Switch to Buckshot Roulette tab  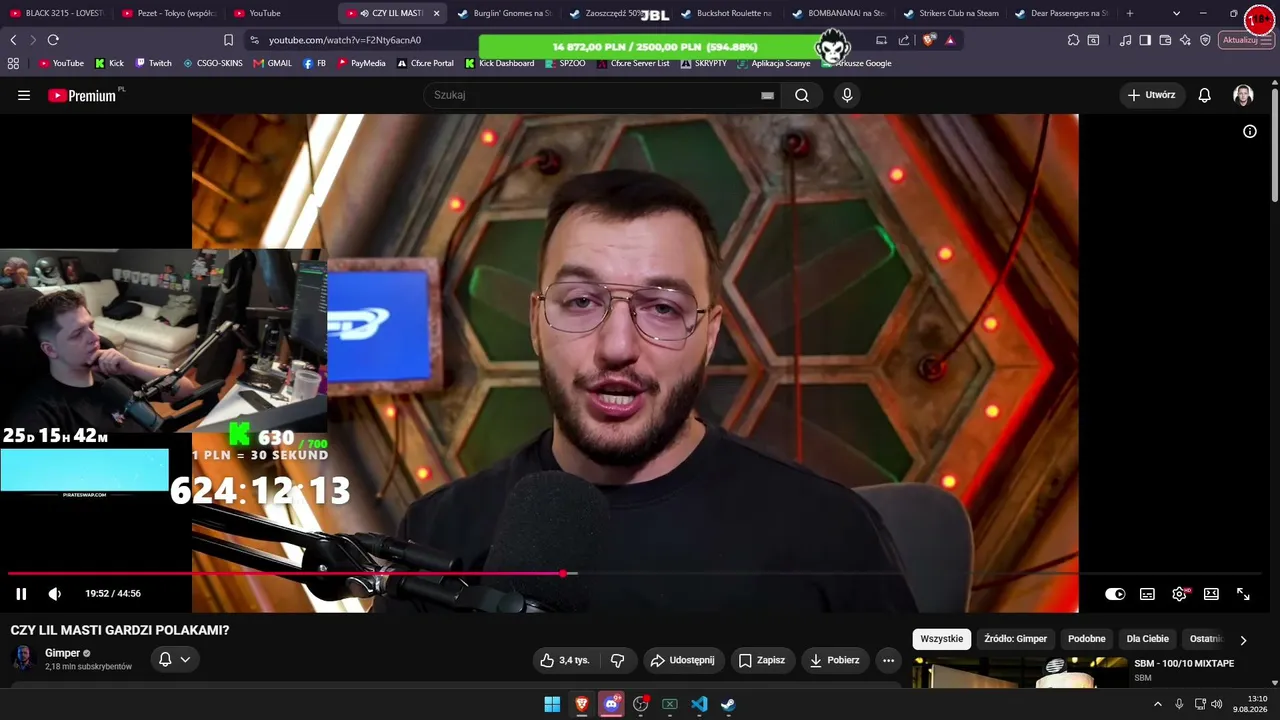pyautogui.click(x=726, y=13)
